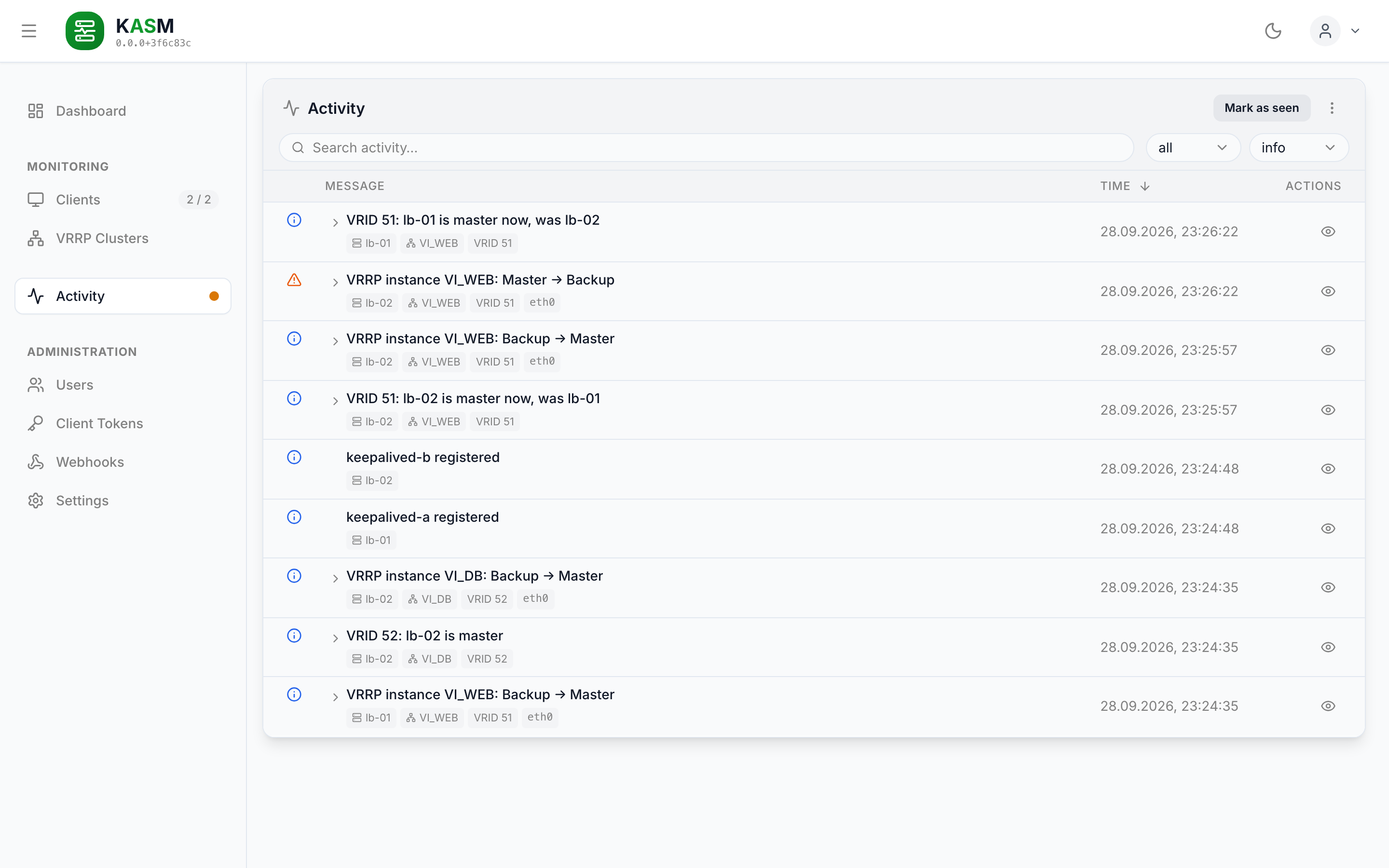Open the hamburger sidebar menu
The height and width of the screenshot is (868, 1389).
point(29,31)
